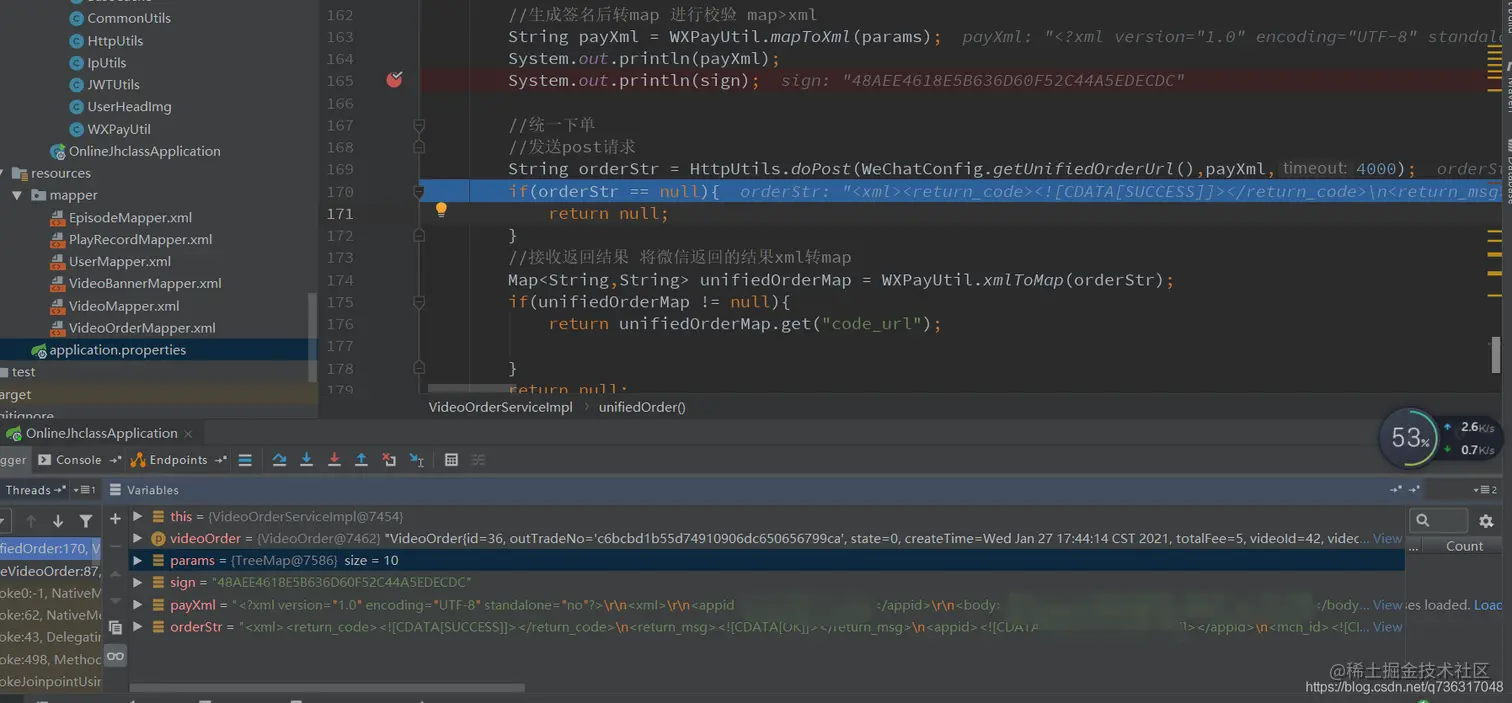Click the Show Execution Point icon
Viewport: 1512px width, 703px height.
point(245,460)
